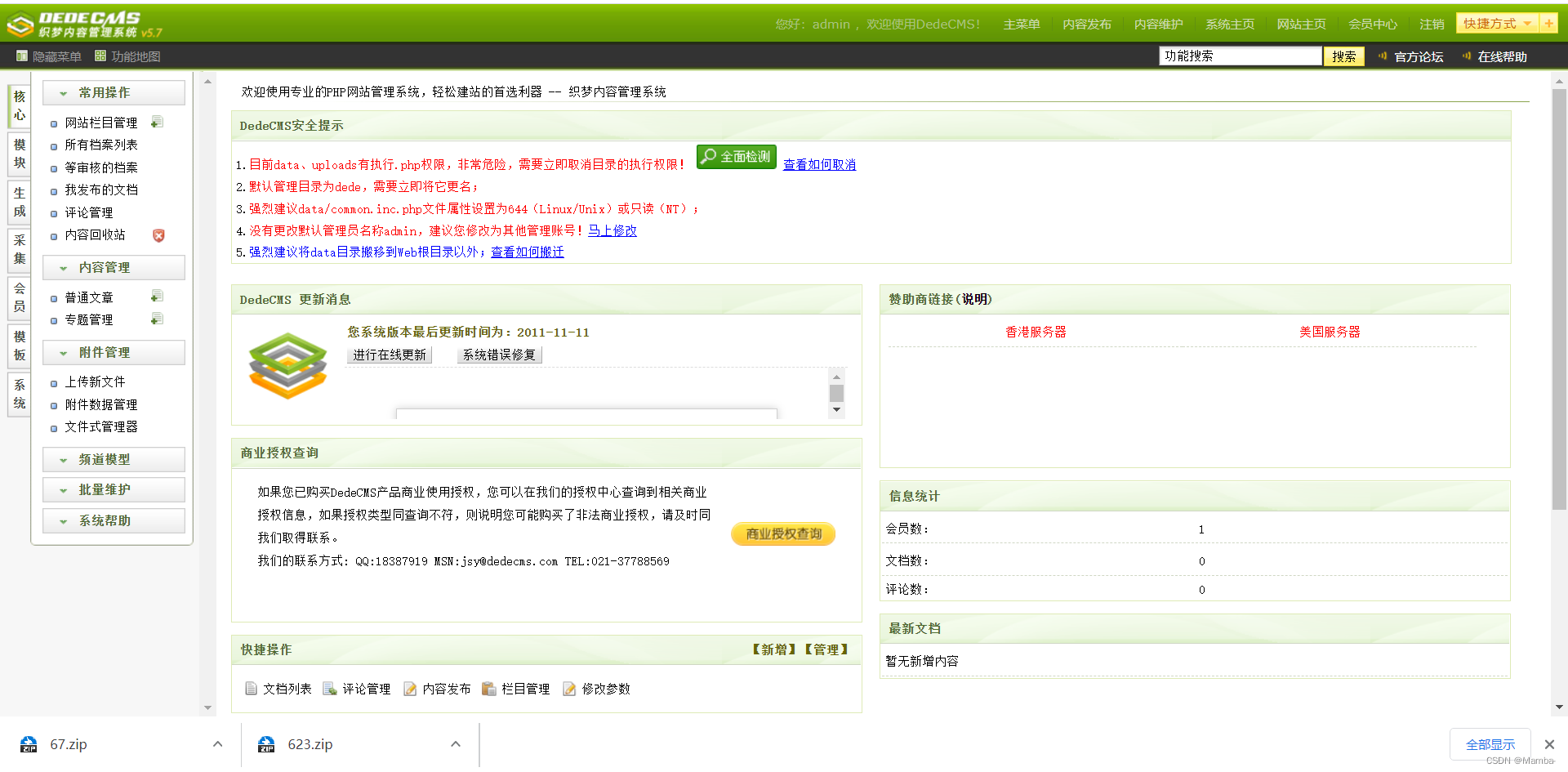1568x772 pixels.
Task: Focus the 功能搜索 input field
Action: (x=1241, y=56)
